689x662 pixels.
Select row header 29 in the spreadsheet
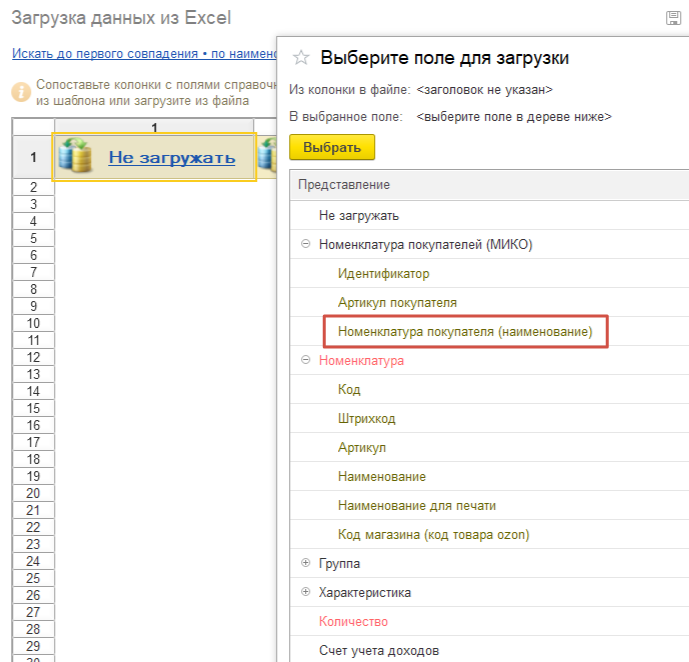click(x=33, y=646)
